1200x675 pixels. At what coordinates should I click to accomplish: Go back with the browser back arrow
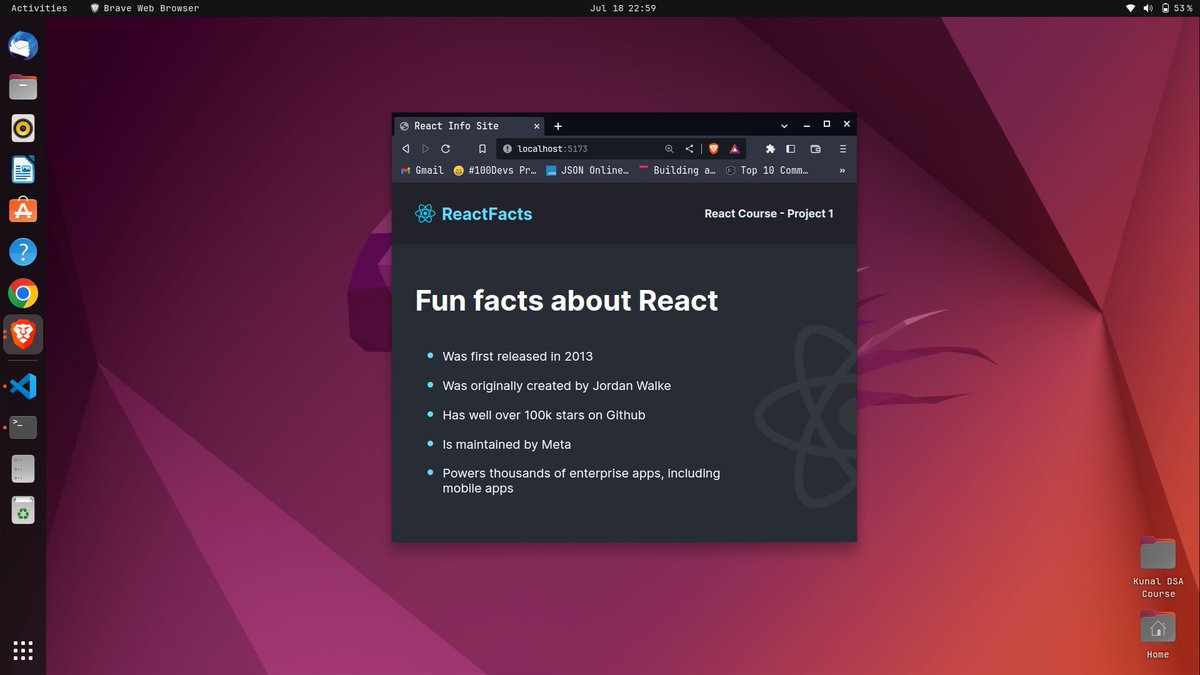[x=405, y=148]
